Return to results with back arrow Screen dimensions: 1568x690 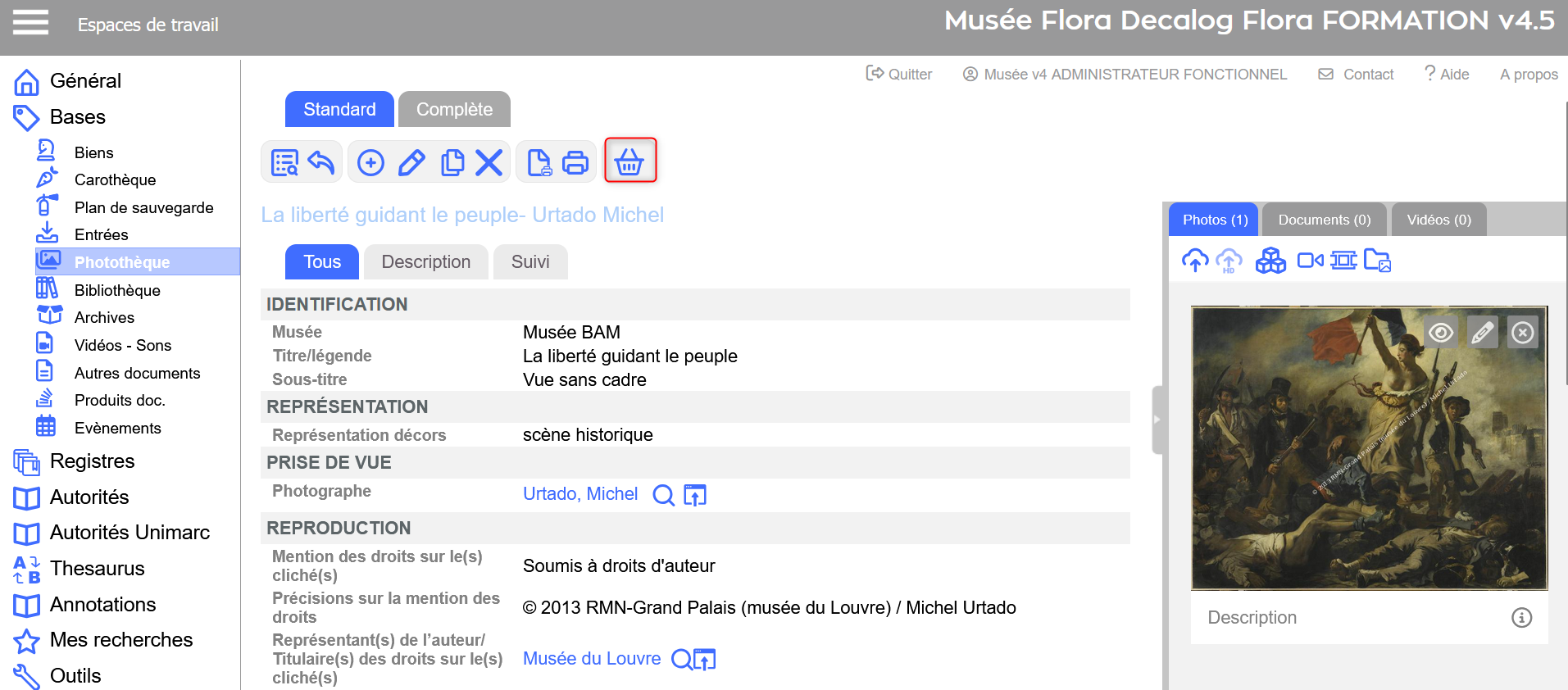tap(321, 162)
